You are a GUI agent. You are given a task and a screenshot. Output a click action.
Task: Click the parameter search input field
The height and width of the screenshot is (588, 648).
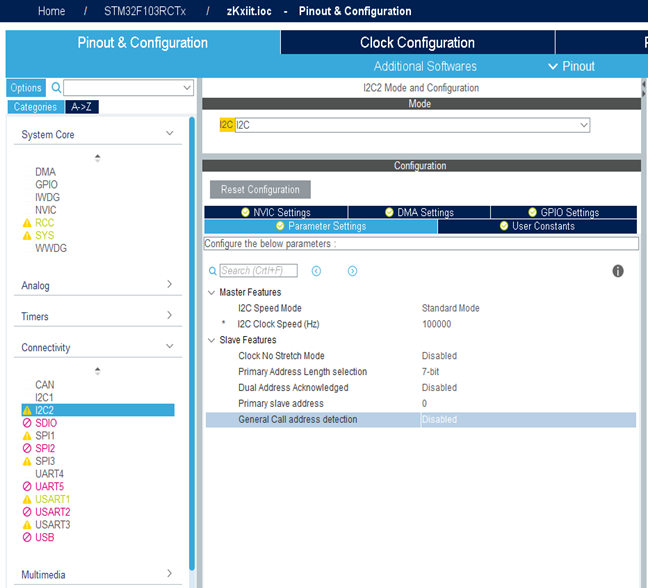(258, 271)
